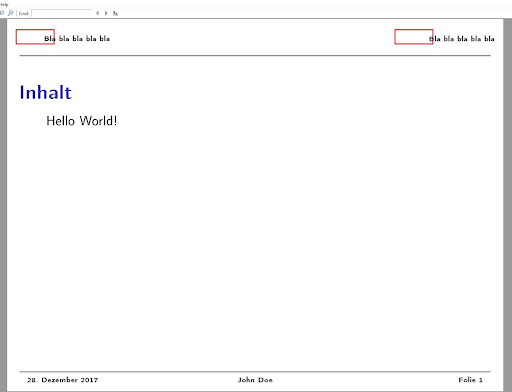This screenshot has height=392, width=512.
Task: Click the horizontal rule below the header
Action: pos(255,56)
